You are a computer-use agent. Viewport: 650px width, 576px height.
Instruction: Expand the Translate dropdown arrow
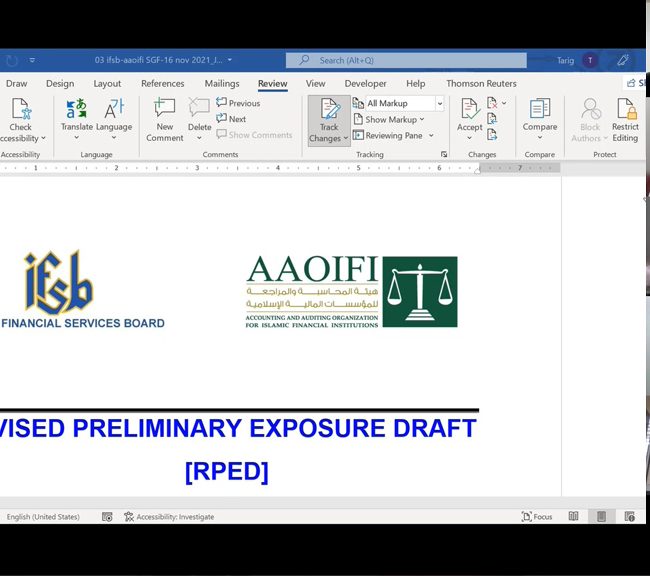(x=76, y=138)
